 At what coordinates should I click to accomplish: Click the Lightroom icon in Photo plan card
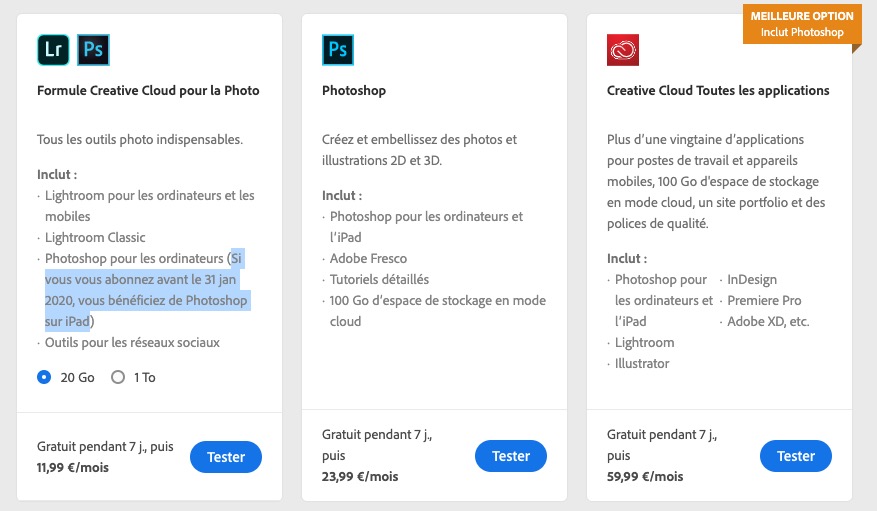[x=53, y=50]
